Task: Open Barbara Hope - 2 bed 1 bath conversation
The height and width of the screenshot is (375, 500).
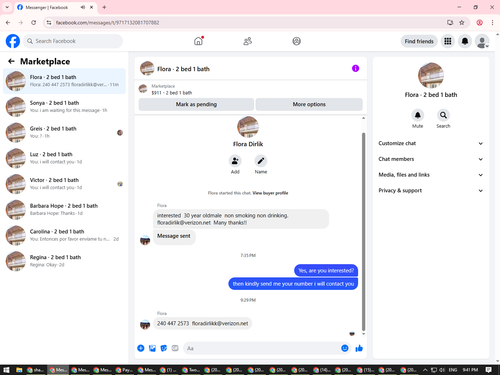Action: (64, 210)
